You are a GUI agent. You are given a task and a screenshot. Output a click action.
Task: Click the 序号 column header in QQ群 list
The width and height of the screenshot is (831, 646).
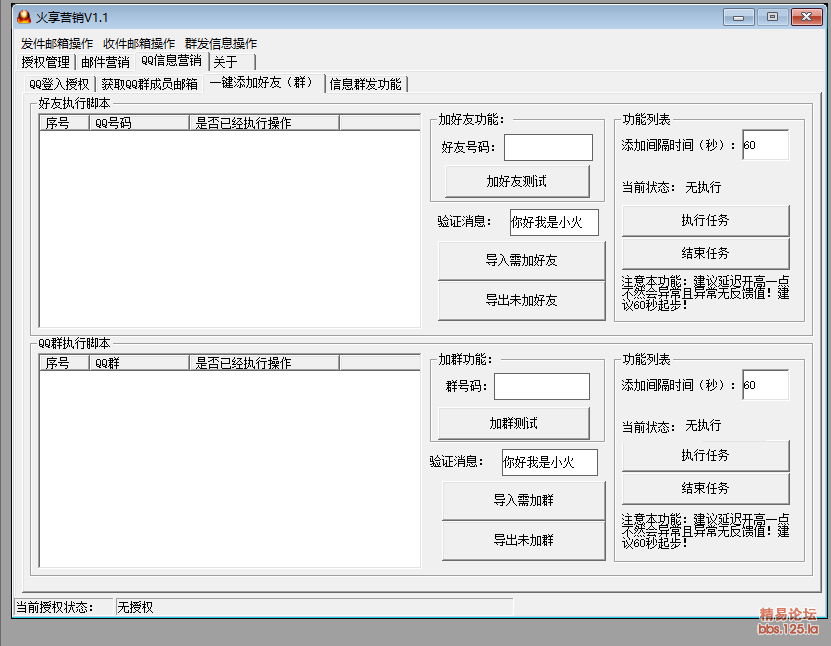point(64,363)
